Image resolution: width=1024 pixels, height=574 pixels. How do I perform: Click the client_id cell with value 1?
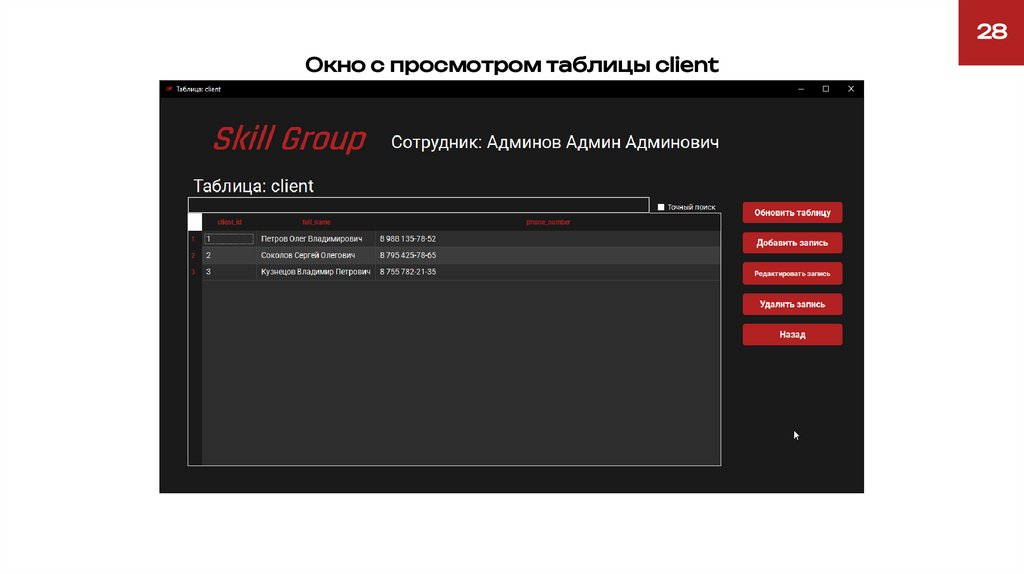229,239
